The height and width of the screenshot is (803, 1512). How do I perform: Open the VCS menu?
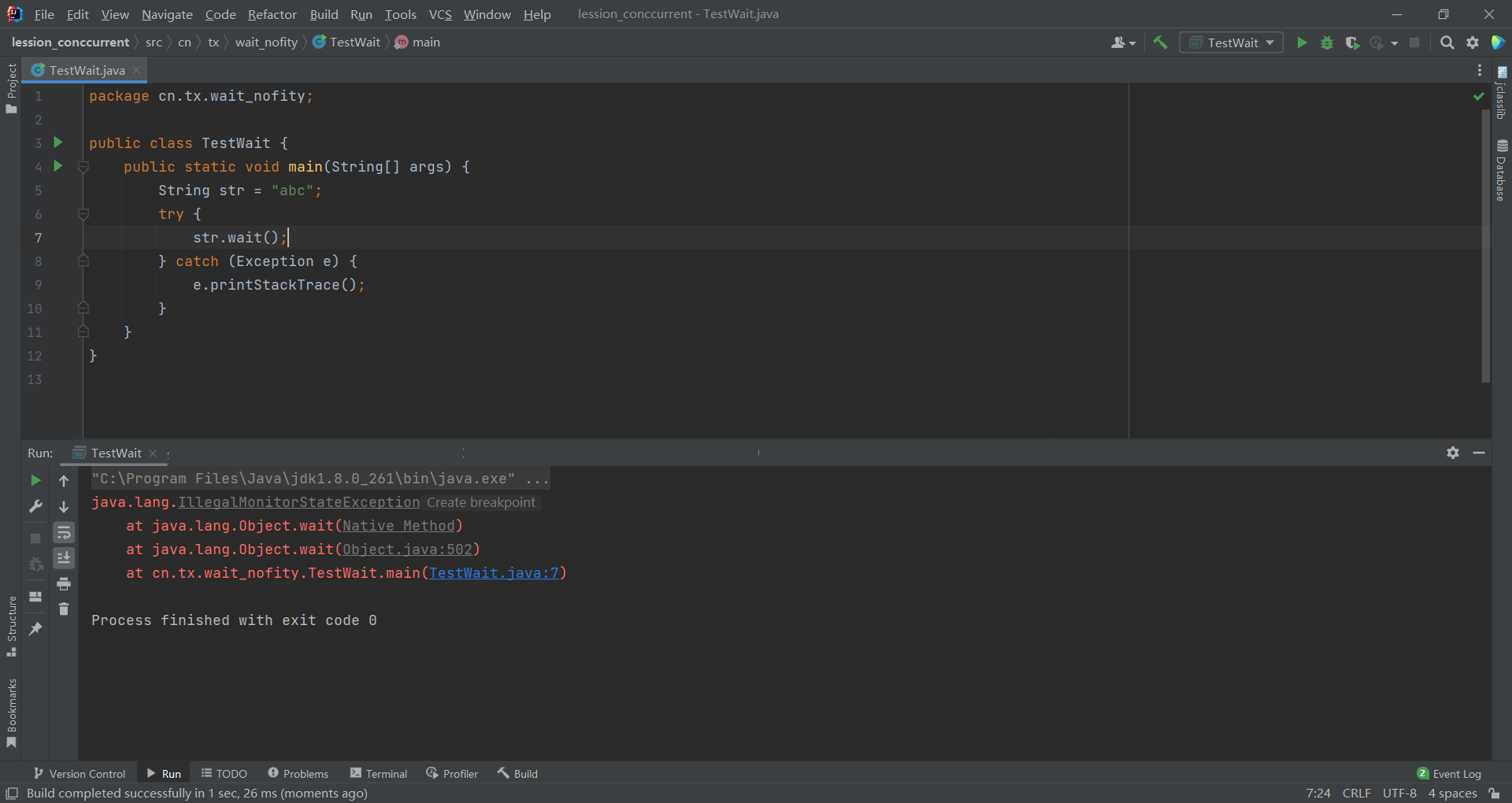(440, 14)
